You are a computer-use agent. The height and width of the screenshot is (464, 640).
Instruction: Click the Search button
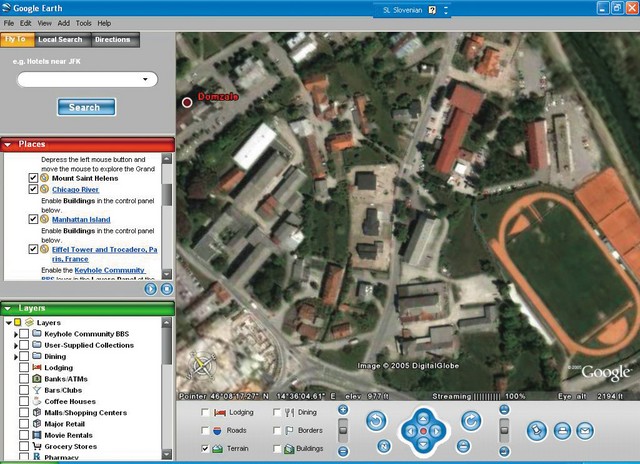(86, 107)
